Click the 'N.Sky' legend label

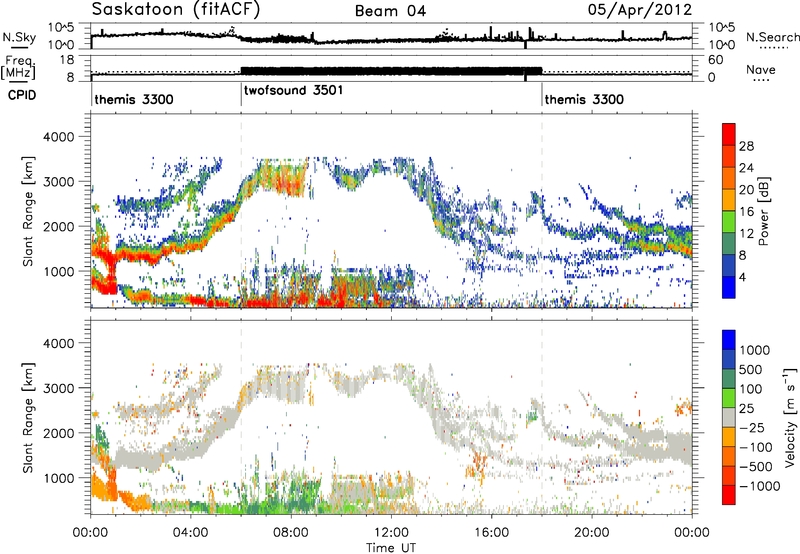(x=19, y=37)
